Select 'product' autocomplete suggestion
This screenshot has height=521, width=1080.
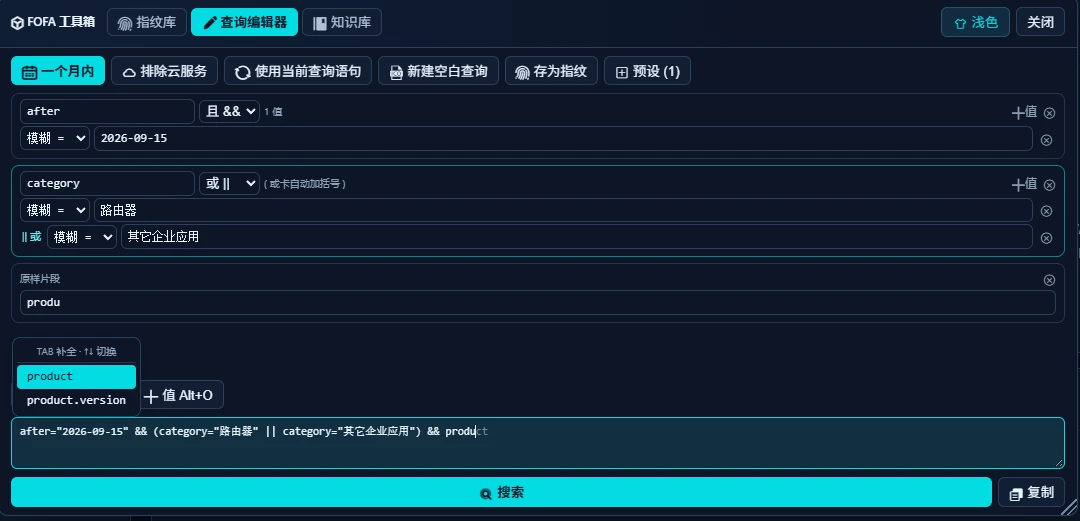click(x=76, y=376)
